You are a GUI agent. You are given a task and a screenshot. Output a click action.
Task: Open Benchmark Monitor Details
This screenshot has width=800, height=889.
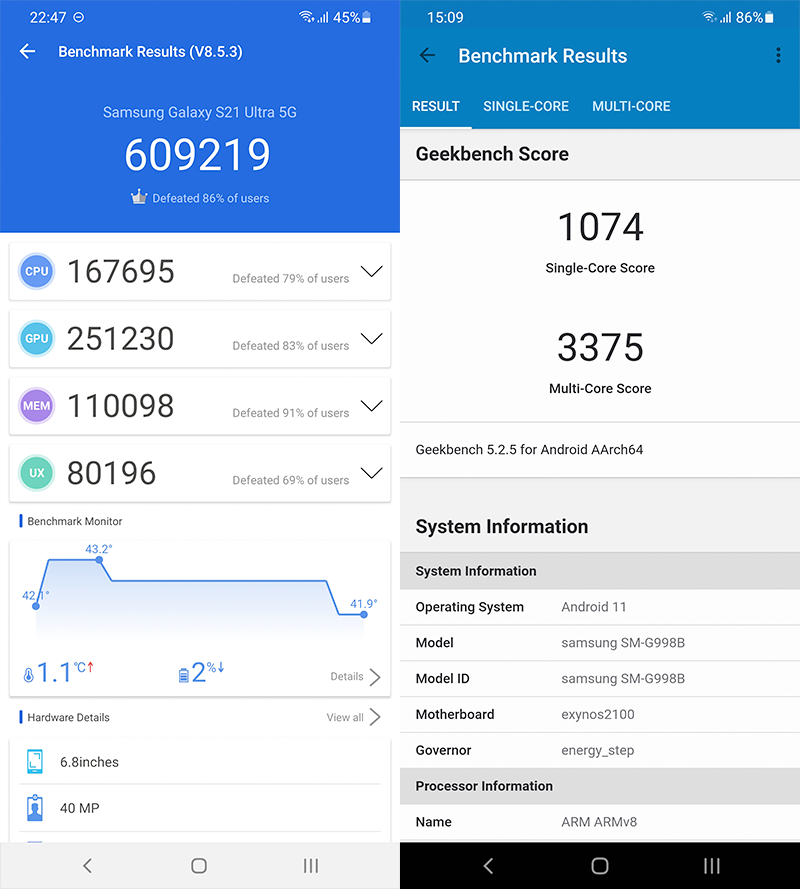tap(355, 676)
